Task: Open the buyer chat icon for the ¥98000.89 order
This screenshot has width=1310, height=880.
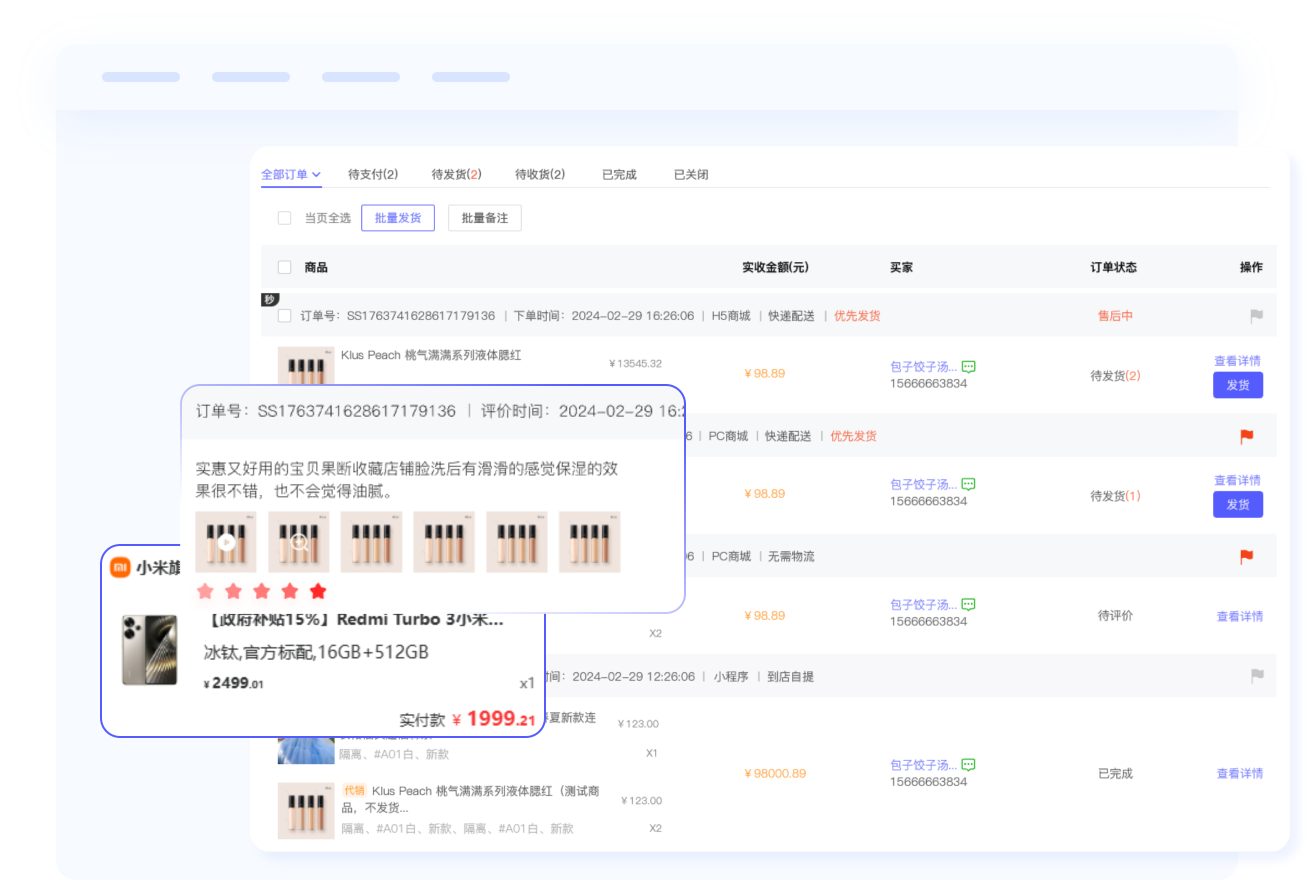Action: tap(968, 765)
